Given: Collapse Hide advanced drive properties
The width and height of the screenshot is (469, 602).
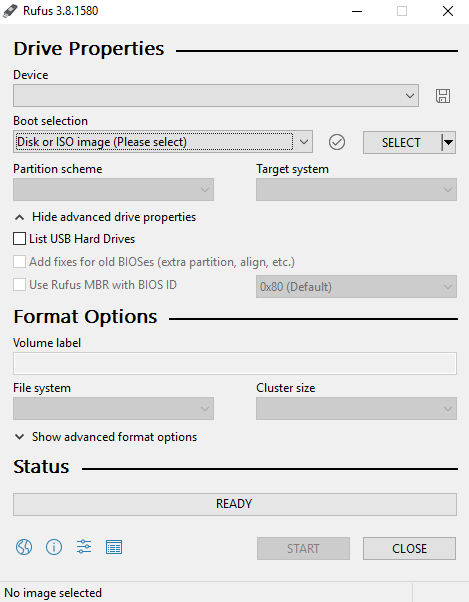Looking at the screenshot, I should point(105,217).
